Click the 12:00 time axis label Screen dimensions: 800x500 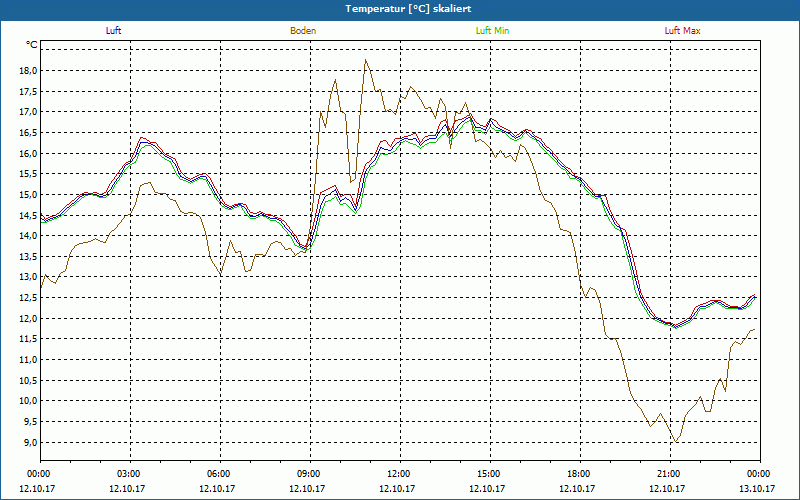point(397,474)
